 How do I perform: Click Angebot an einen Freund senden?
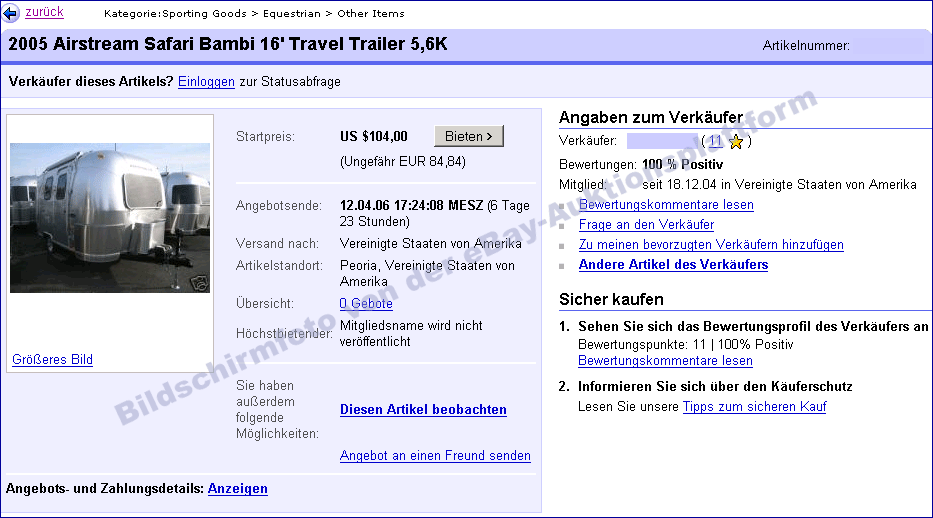tap(435, 456)
